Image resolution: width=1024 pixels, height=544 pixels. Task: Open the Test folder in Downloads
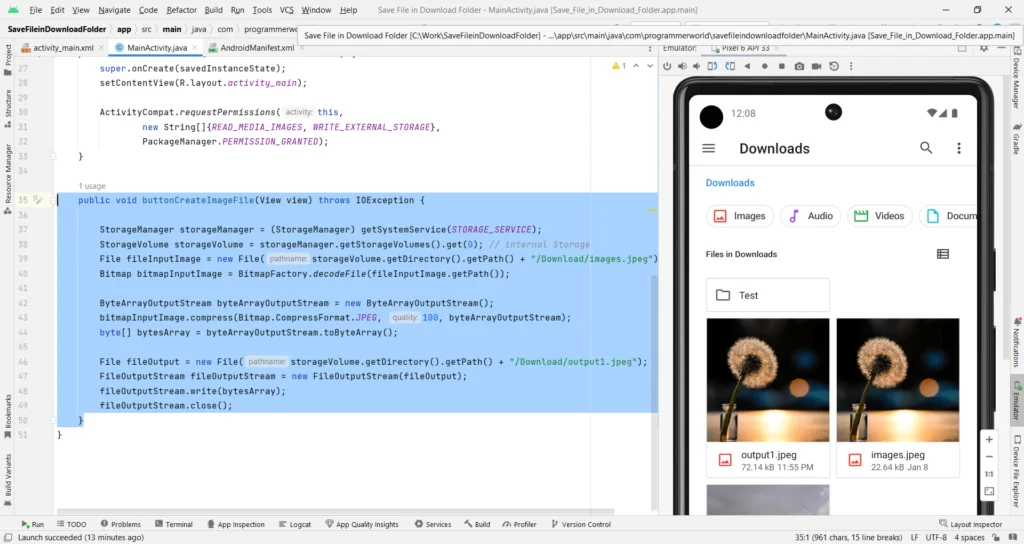pyautogui.click(x=768, y=295)
